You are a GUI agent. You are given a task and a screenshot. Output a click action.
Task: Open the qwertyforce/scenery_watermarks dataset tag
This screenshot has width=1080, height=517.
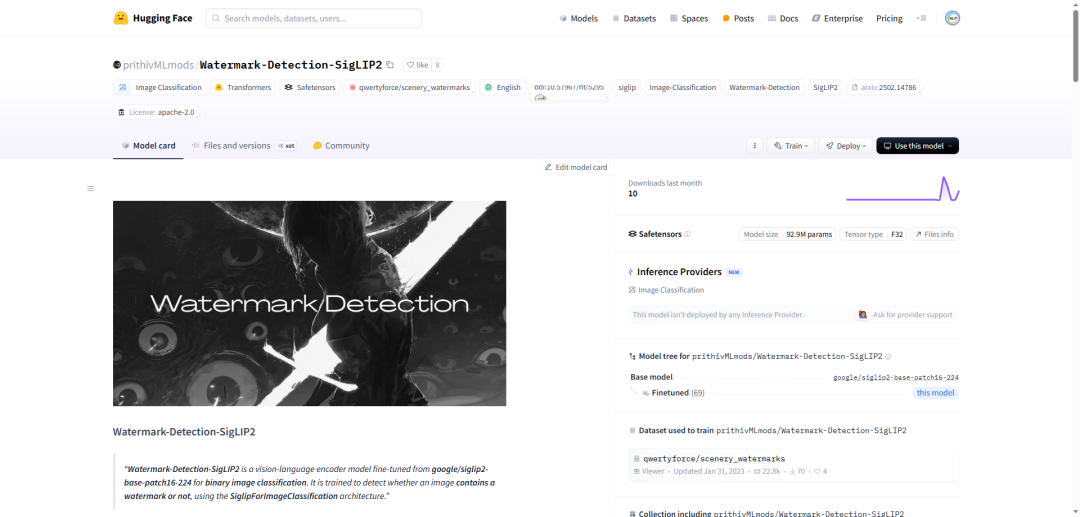pyautogui.click(x=409, y=87)
